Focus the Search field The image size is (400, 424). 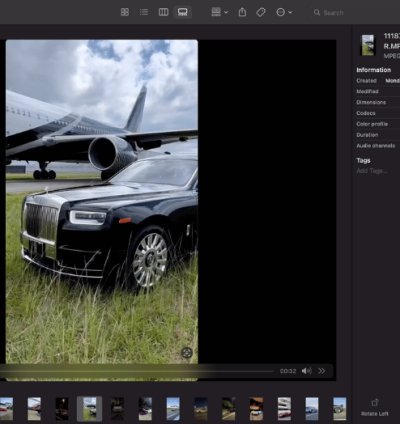point(355,13)
